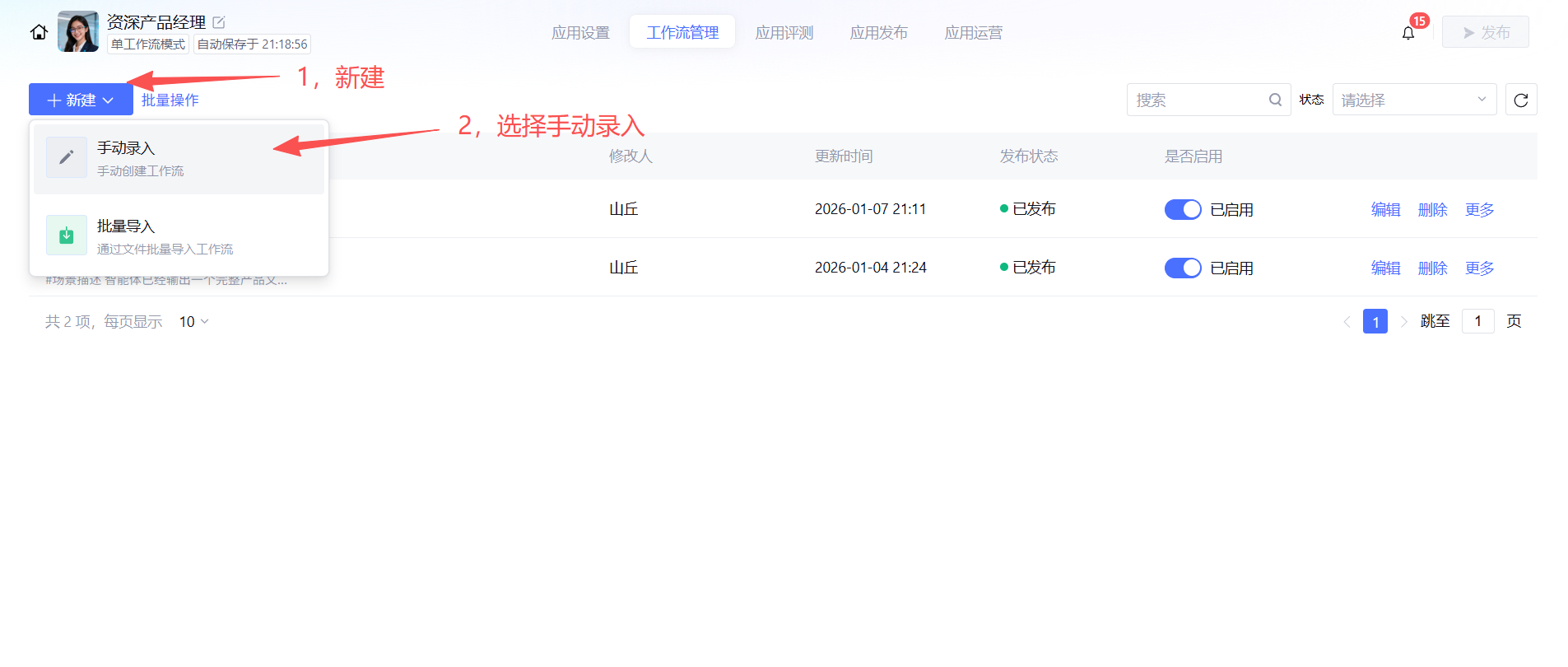Screen dimensions: 1568x667
Task: Open the per-page count dropdown showing 10
Action: (x=194, y=322)
